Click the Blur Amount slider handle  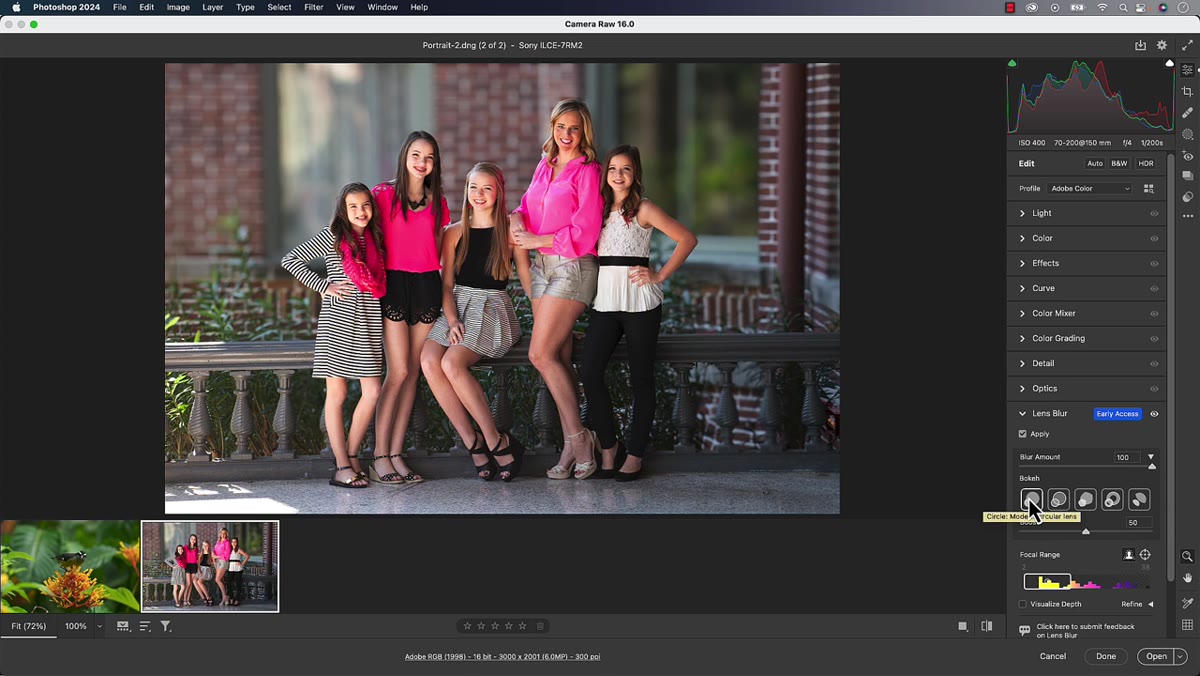click(1152, 466)
